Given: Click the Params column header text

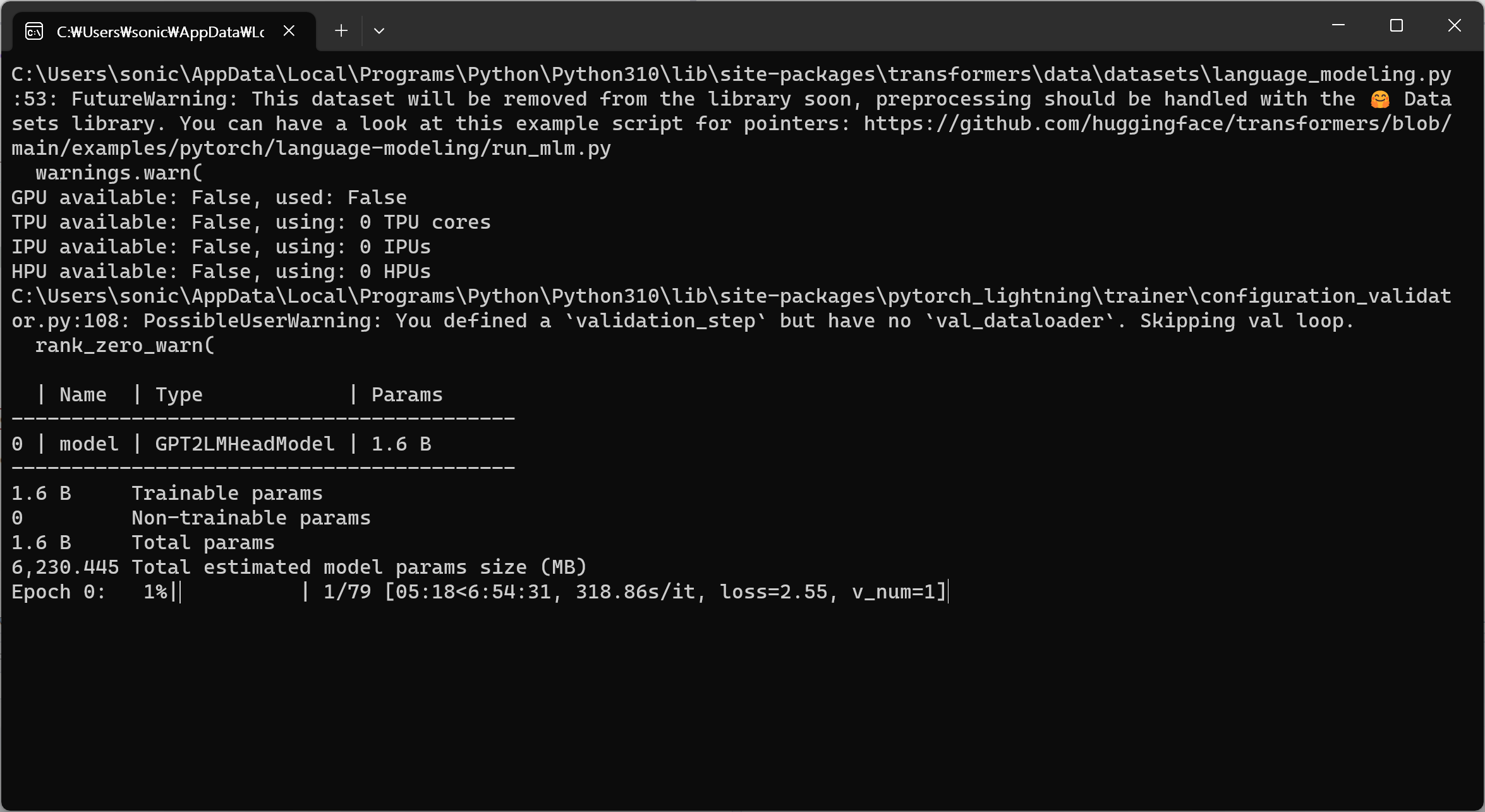Looking at the screenshot, I should pos(407,395).
